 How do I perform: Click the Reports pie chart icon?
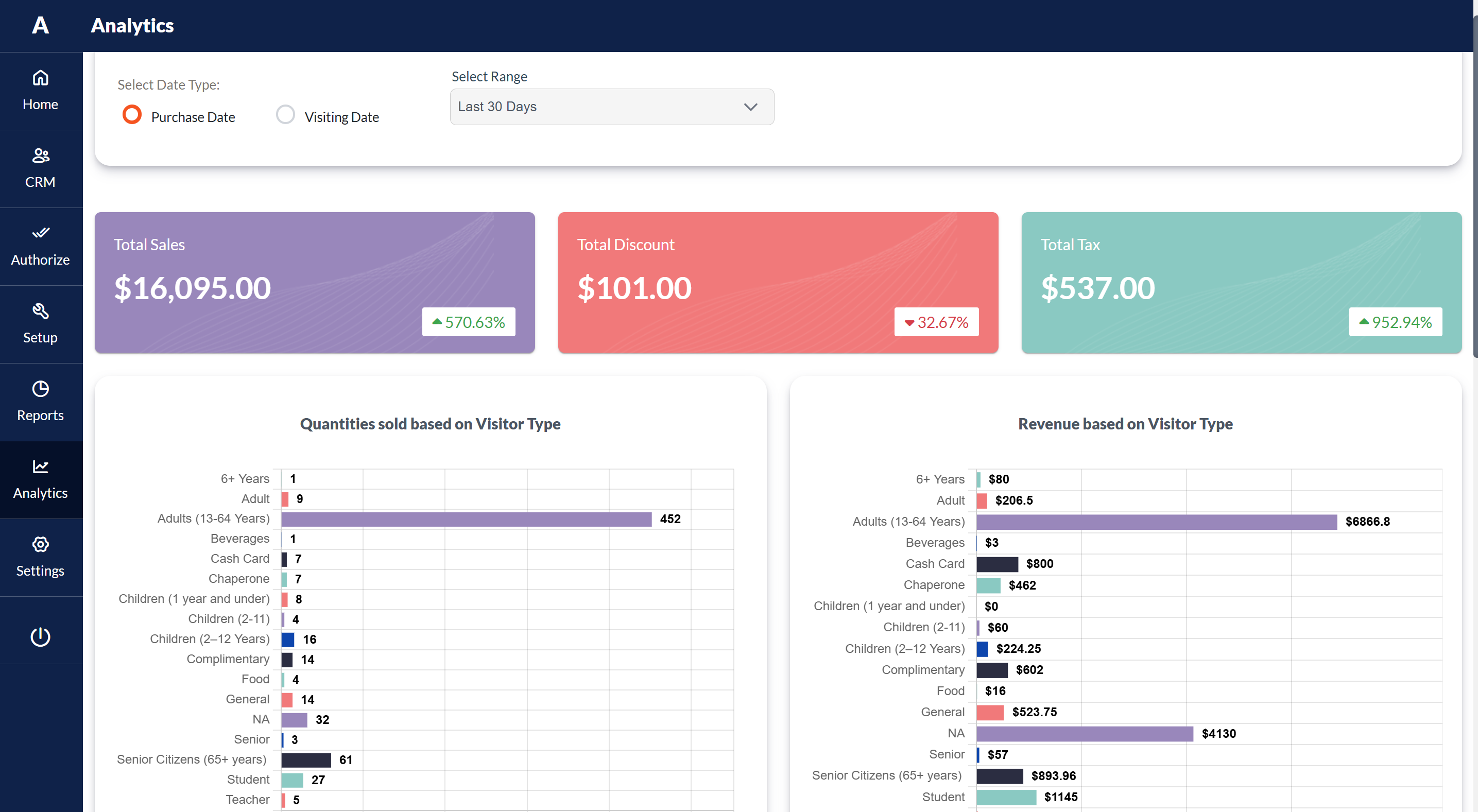[40, 389]
